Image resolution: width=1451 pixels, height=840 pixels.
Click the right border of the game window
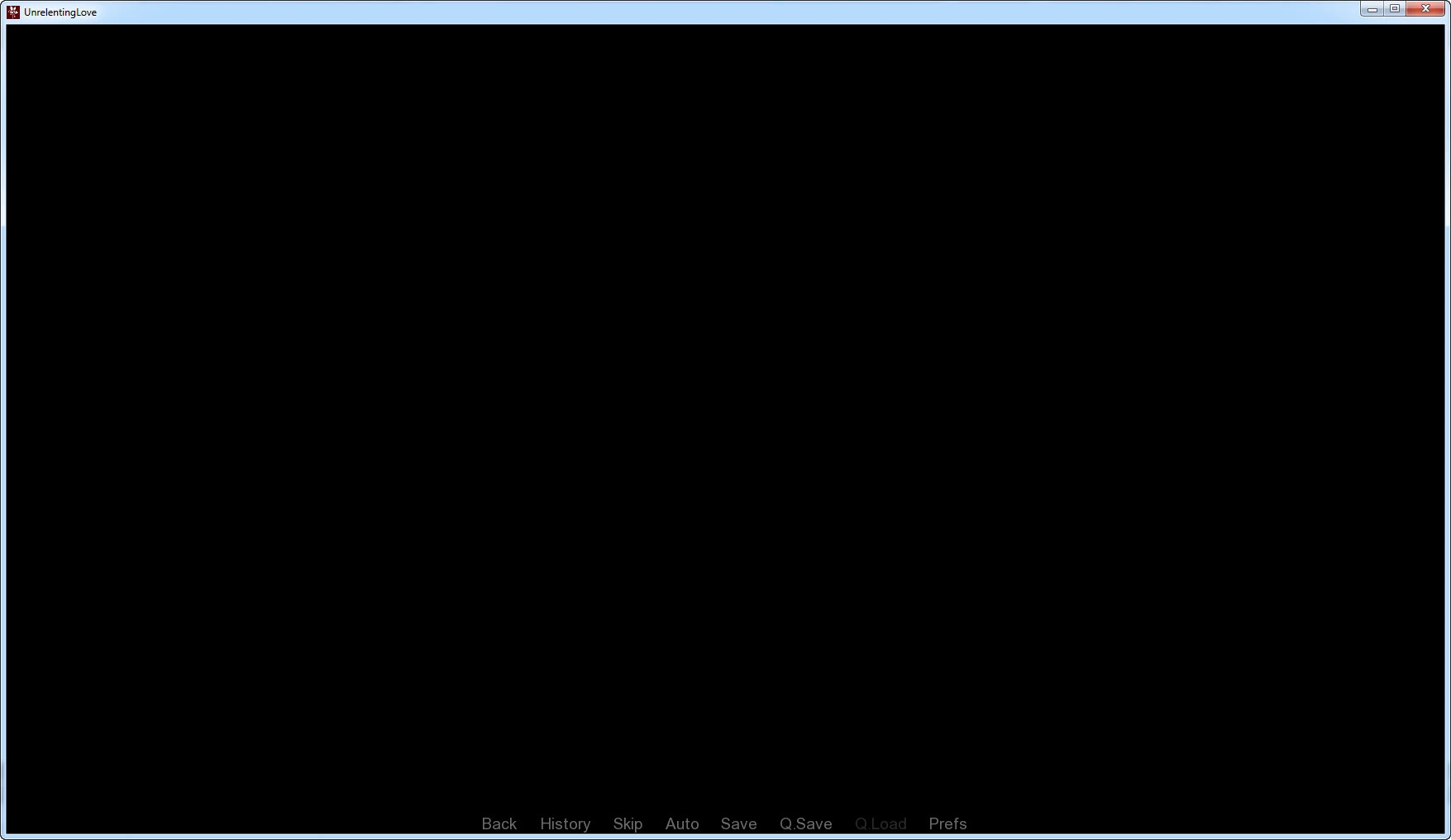tap(1448, 413)
